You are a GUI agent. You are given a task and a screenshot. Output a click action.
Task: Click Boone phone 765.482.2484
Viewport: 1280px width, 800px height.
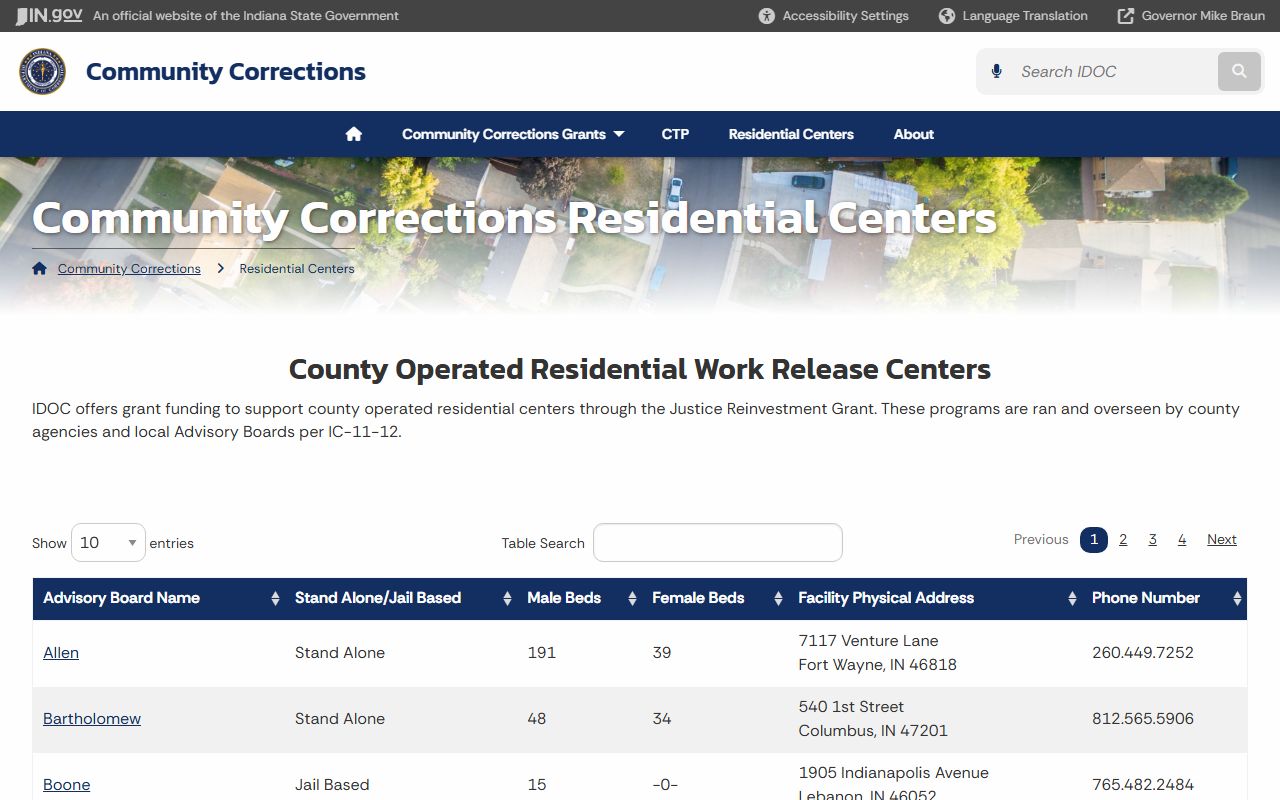point(1143,785)
